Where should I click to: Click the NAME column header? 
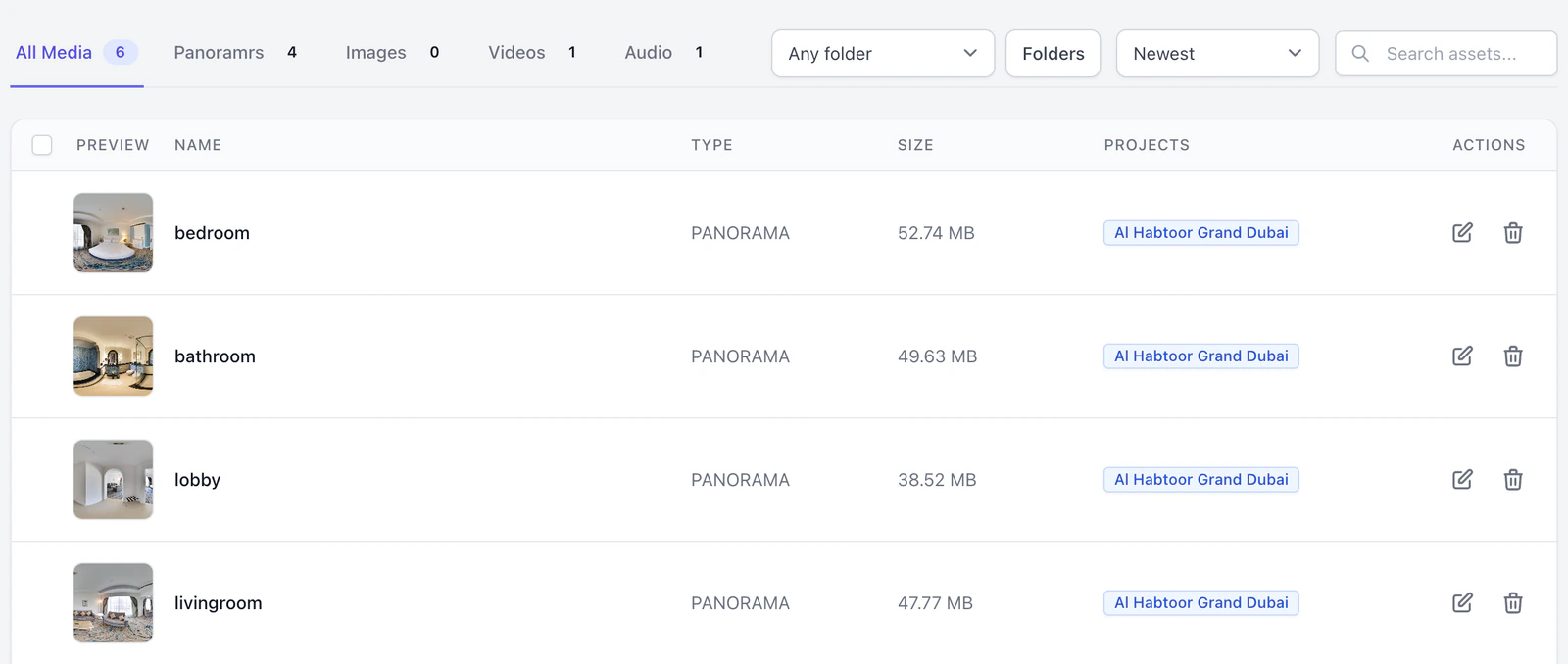click(x=198, y=145)
